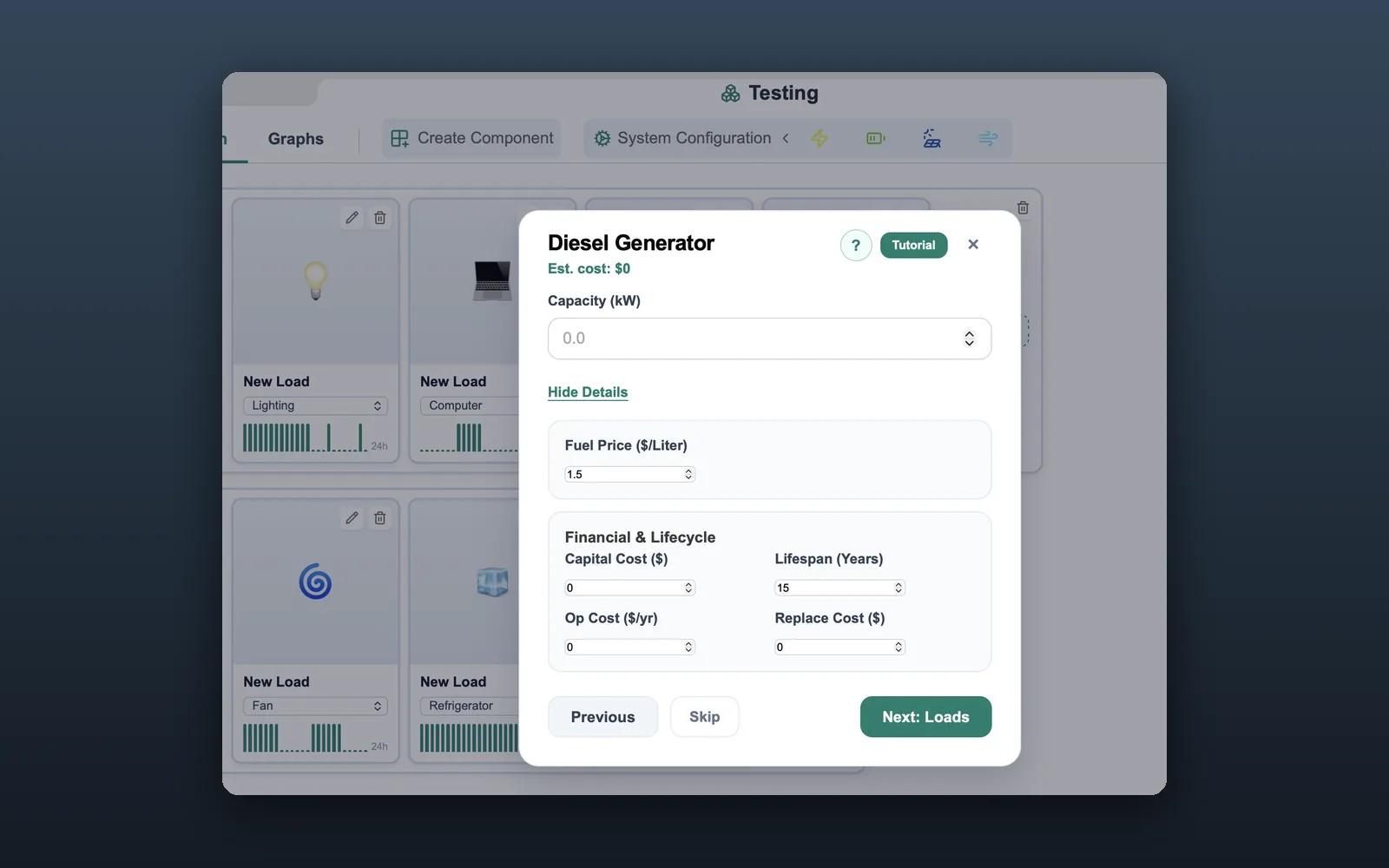The height and width of the screenshot is (868, 1389).
Task: Delete the Lighting load card
Action: point(380,218)
